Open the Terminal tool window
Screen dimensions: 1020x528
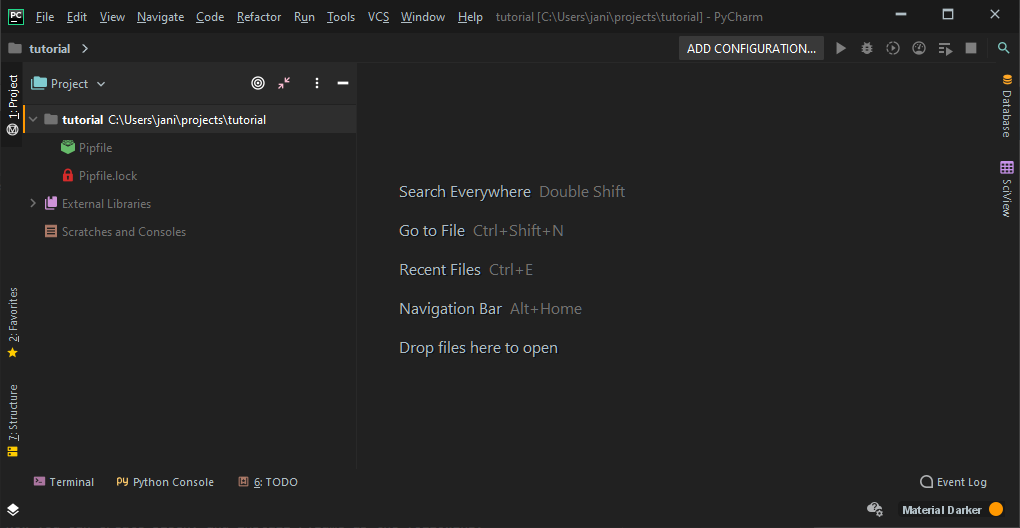(x=64, y=482)
